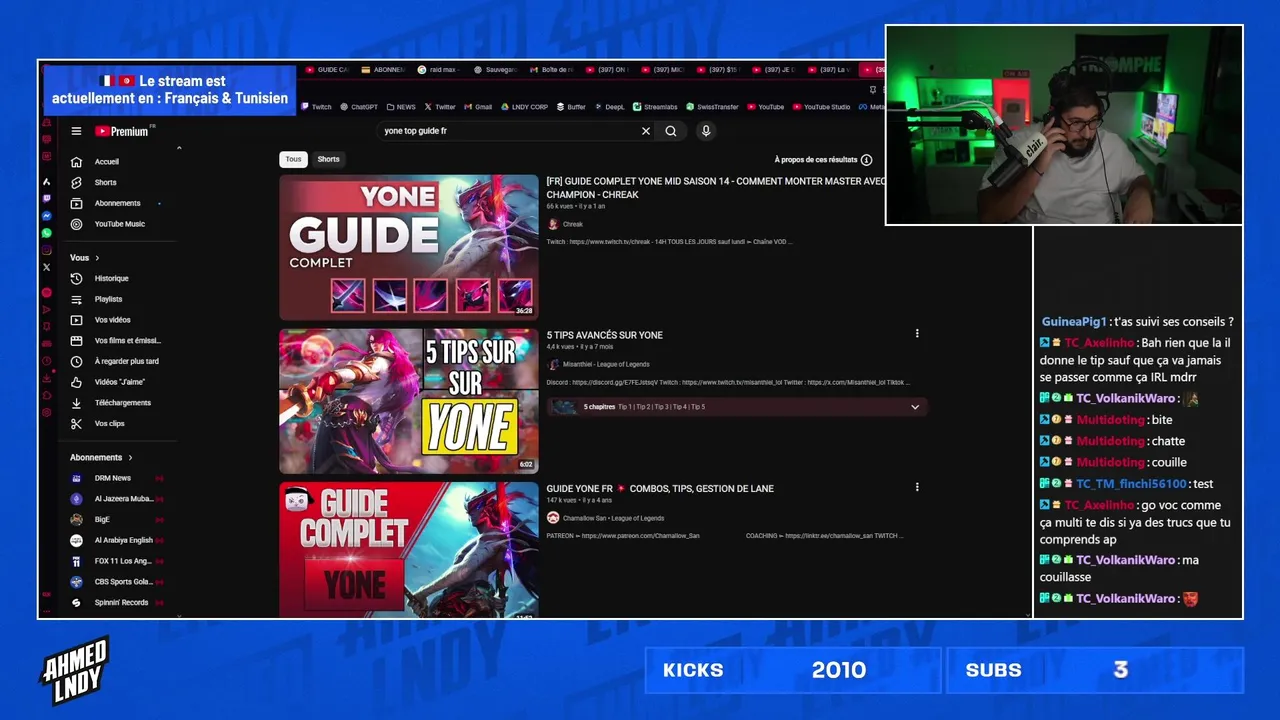Viewport: 1280px width, 720px height.
Task: Open the SwissTransfer bookmark
Action: pos(713,107)
